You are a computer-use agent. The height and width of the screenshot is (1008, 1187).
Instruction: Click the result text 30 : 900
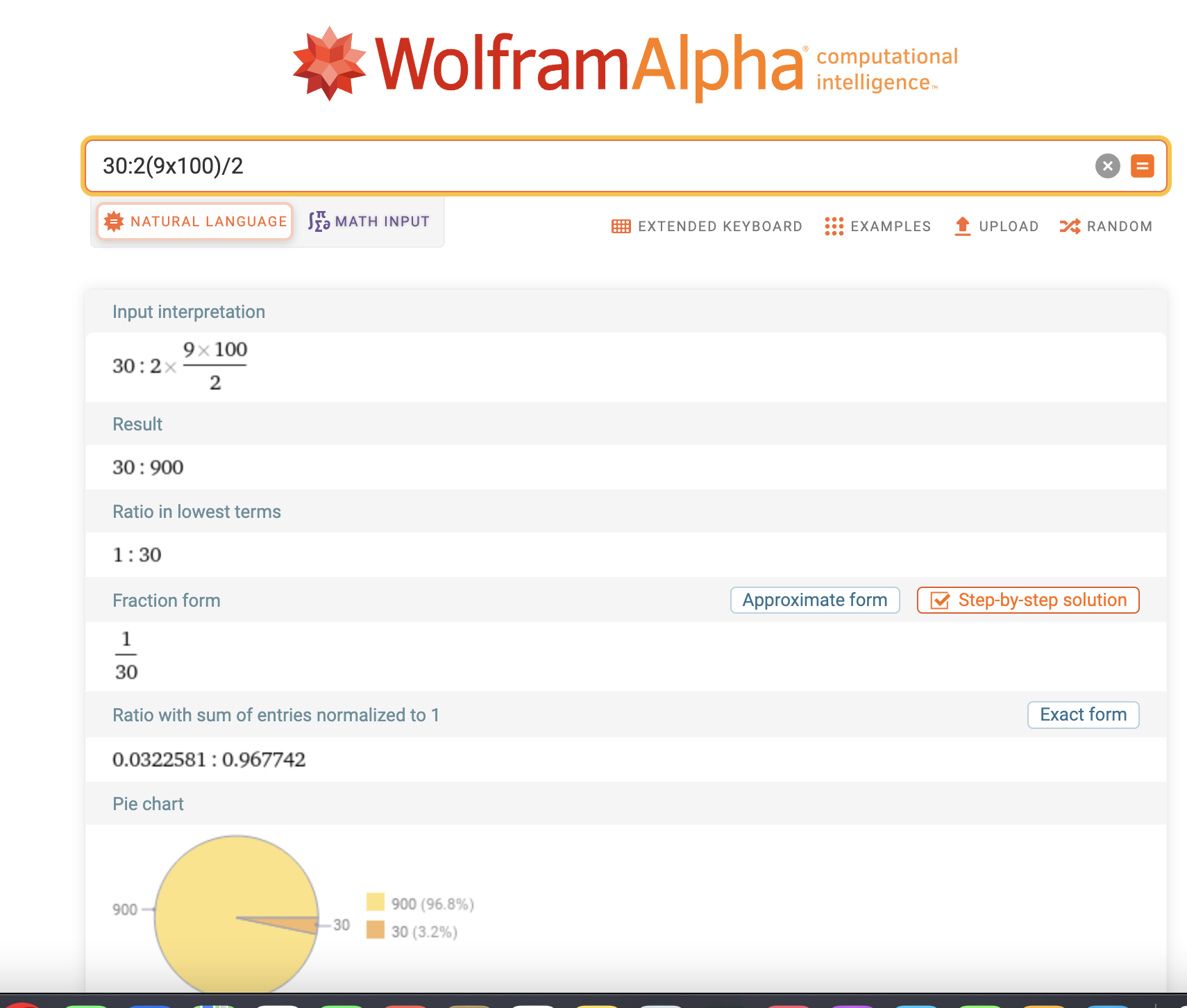pyautogui.click(x=148, y=467)
